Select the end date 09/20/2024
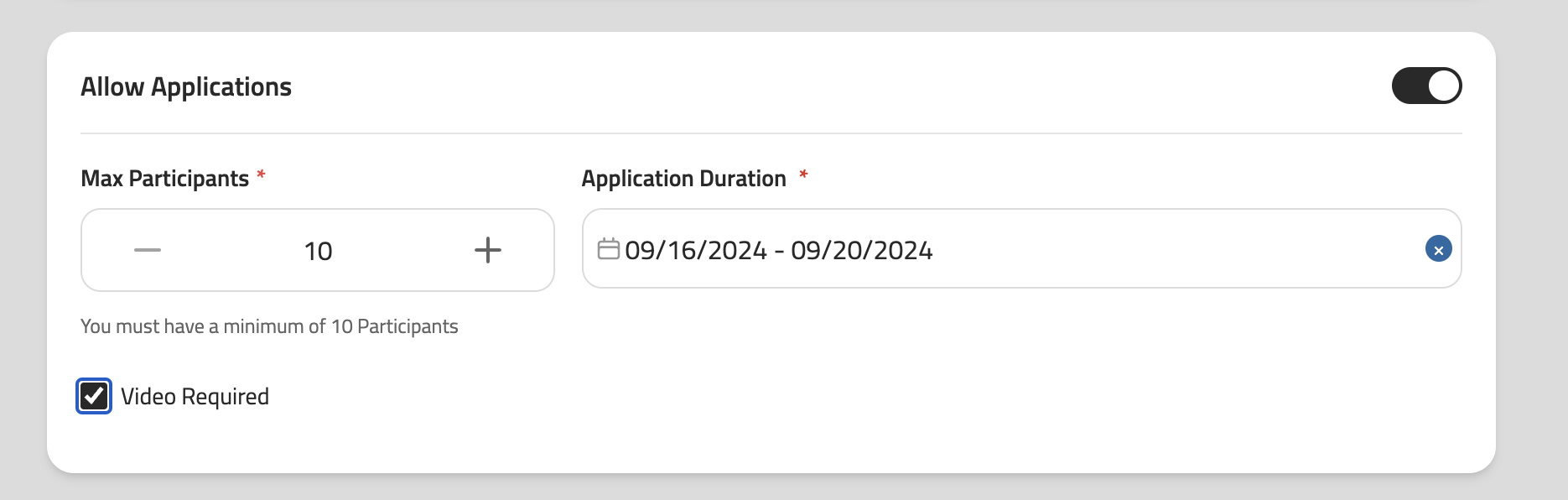1568x500 pixels. click(862, 250)
